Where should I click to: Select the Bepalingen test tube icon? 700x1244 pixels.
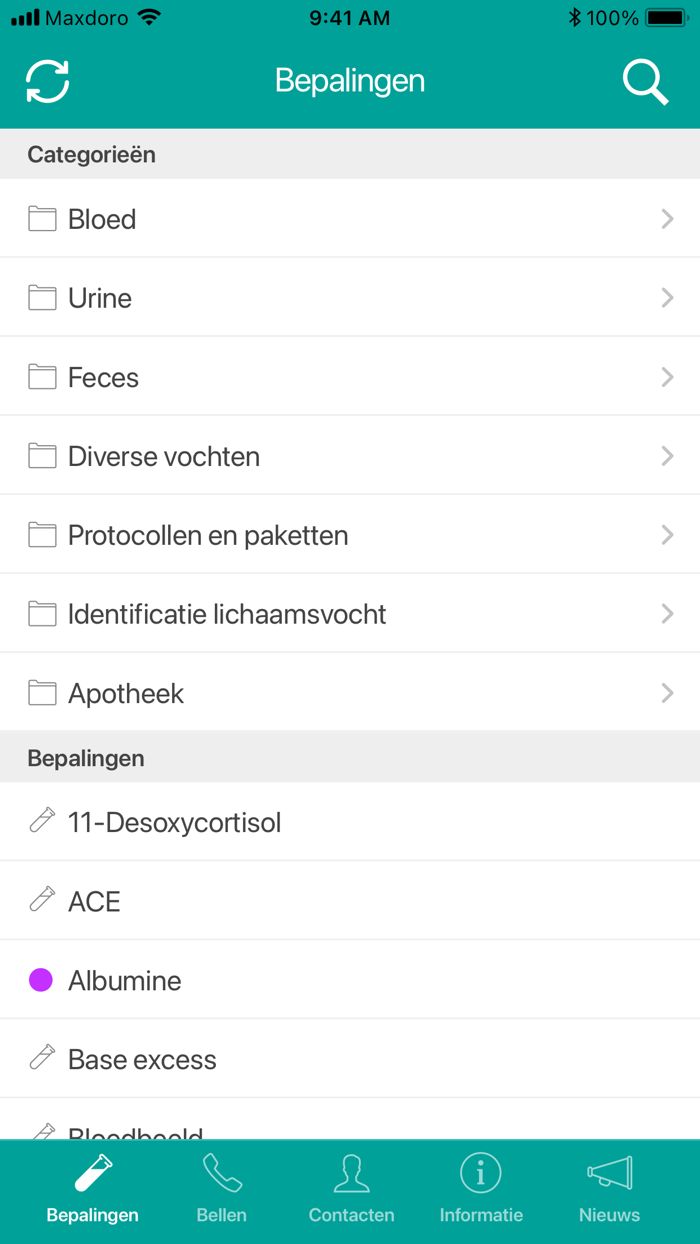coord(92,1173)
